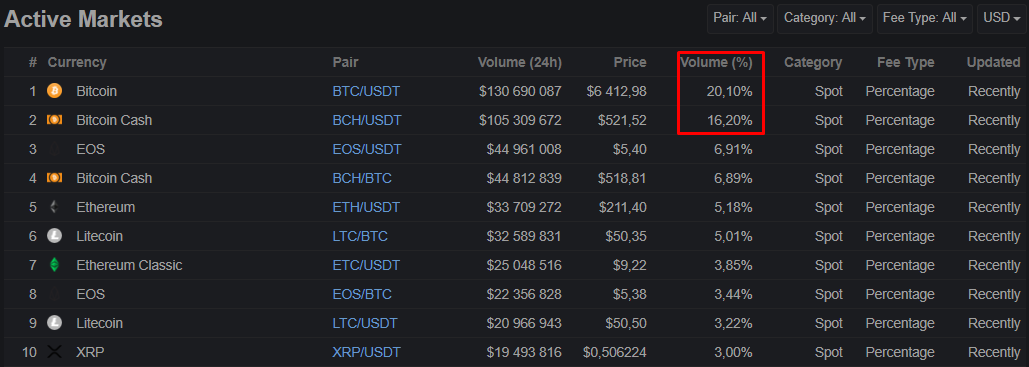Open the EOS/USDT pair link
The height and width of the screenshot is (367, 1029).
367,150
